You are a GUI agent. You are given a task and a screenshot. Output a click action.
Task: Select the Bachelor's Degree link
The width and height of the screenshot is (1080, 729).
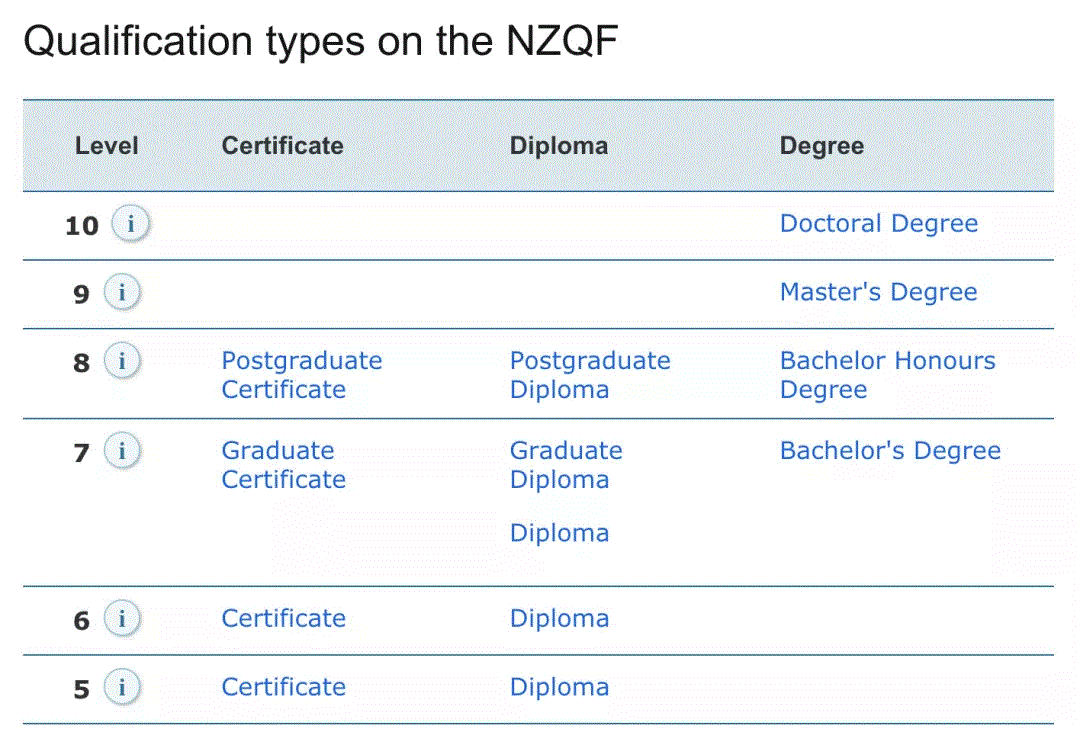coord(890,451)
